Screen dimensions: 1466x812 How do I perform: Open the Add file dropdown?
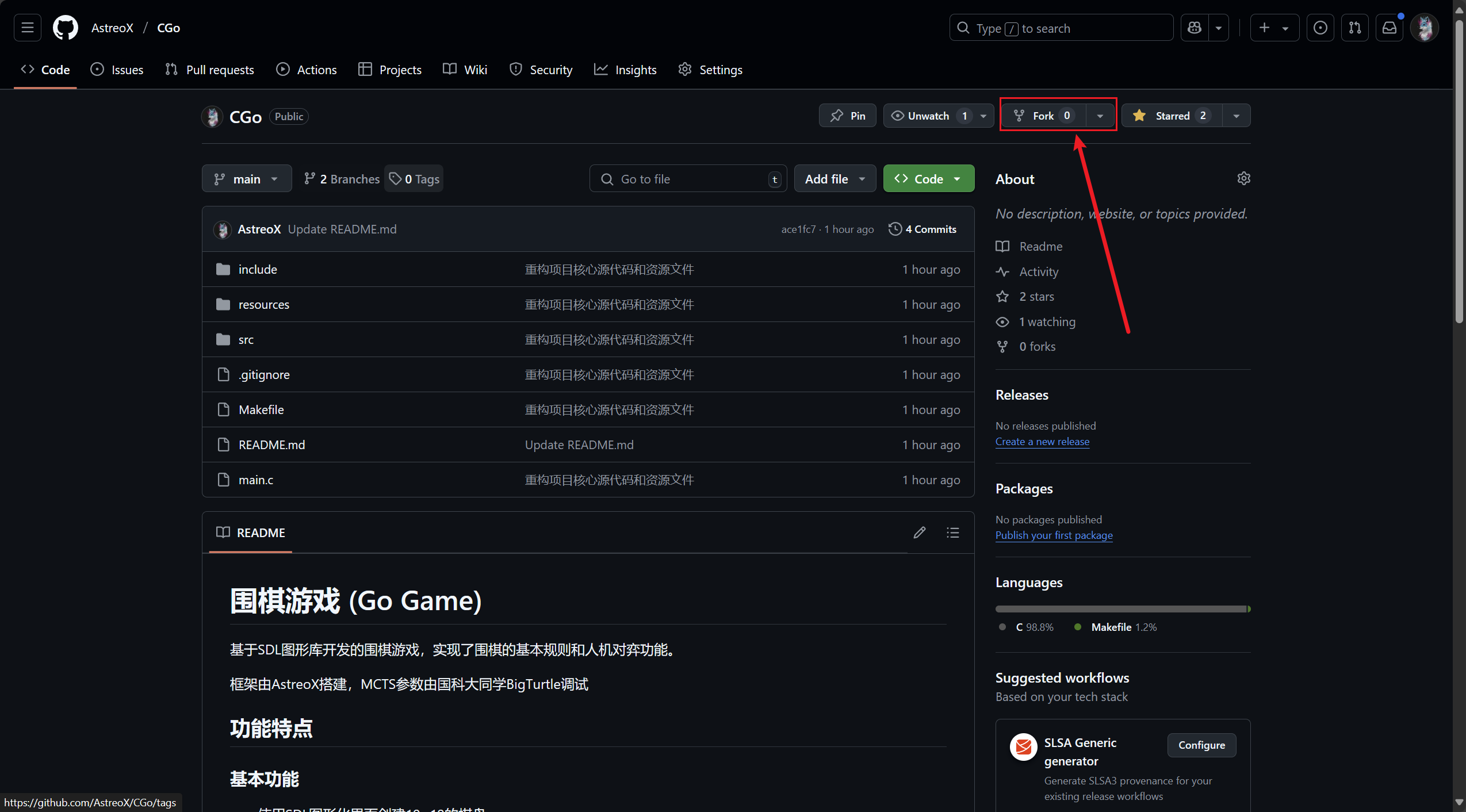[x=835, y=179]
